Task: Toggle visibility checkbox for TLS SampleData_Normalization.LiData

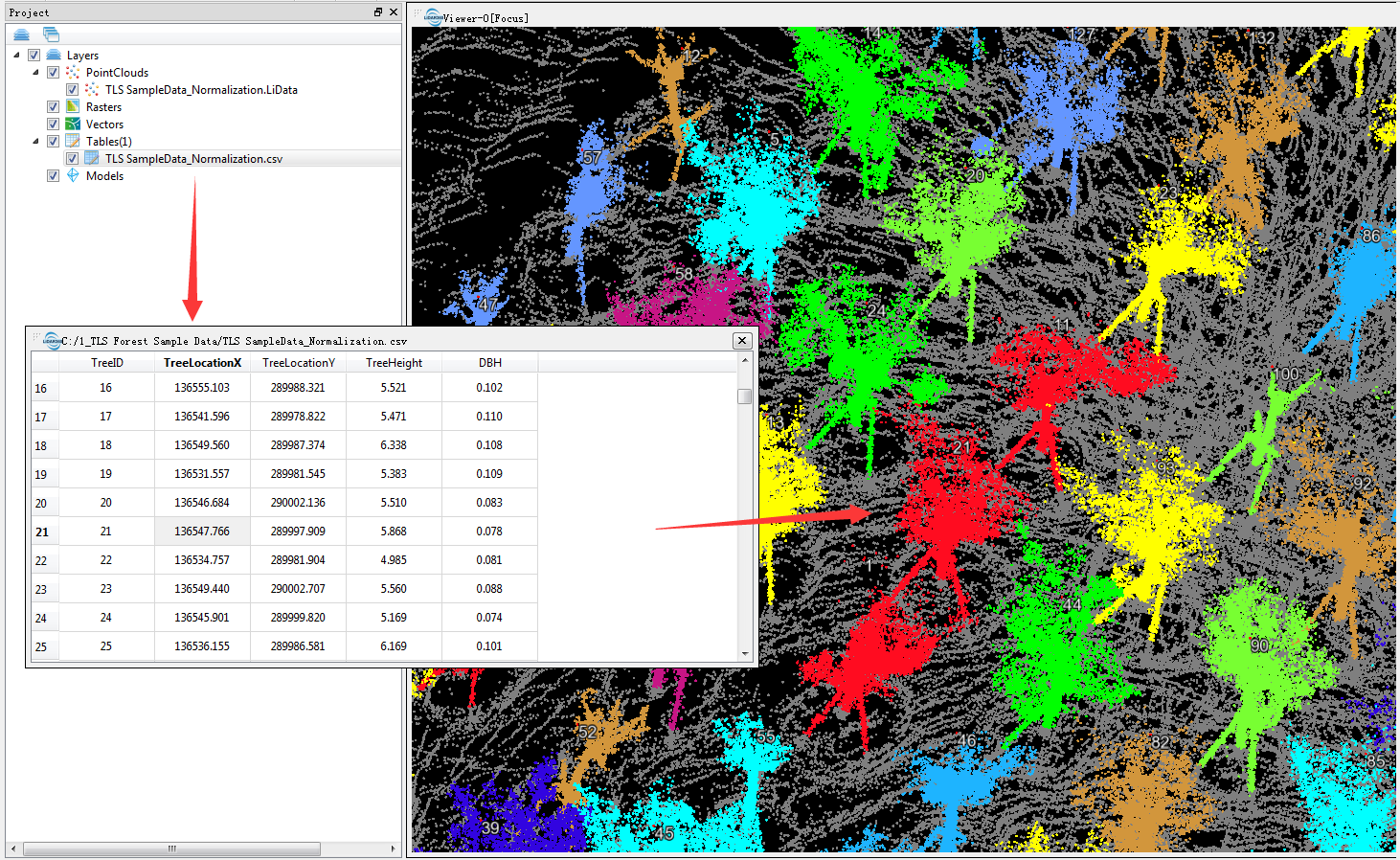Action: [x=72, y=89]
